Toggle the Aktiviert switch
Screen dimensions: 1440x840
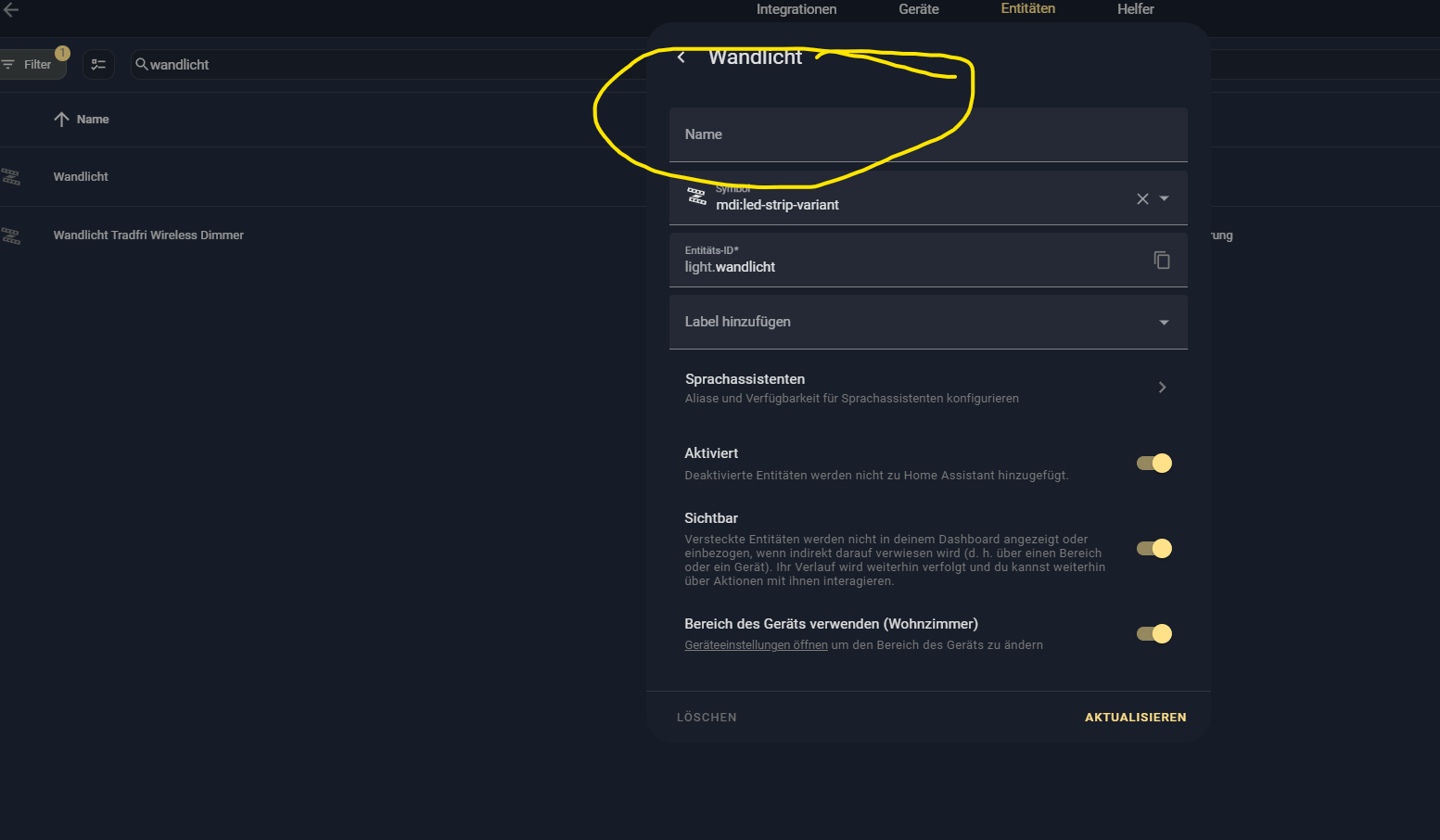coord(1154,464)
